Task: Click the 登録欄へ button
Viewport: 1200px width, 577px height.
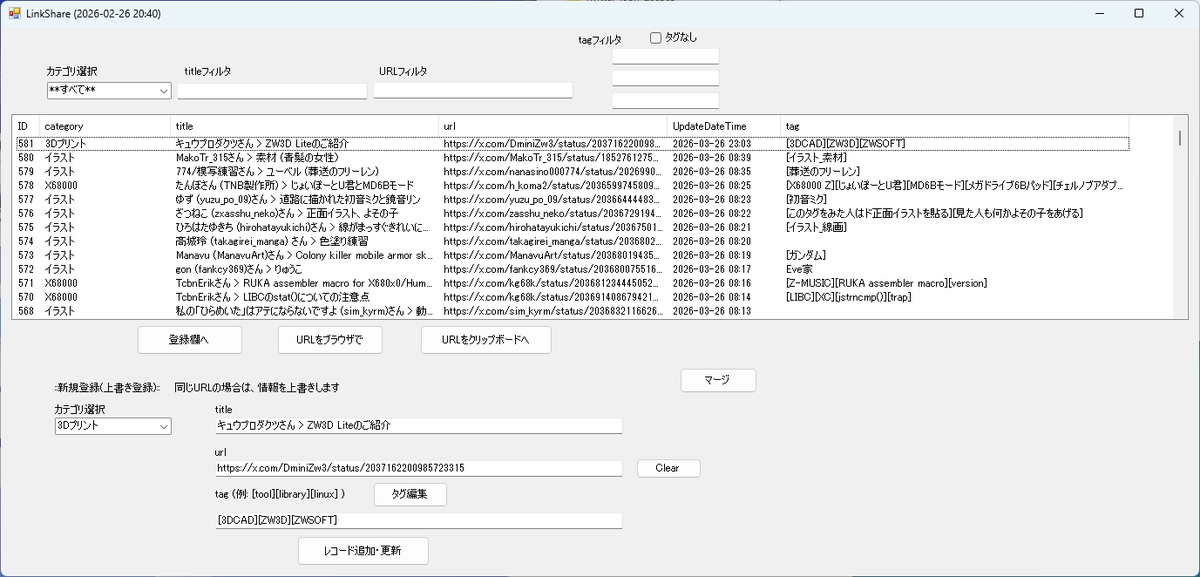Action: pos(190,340)
